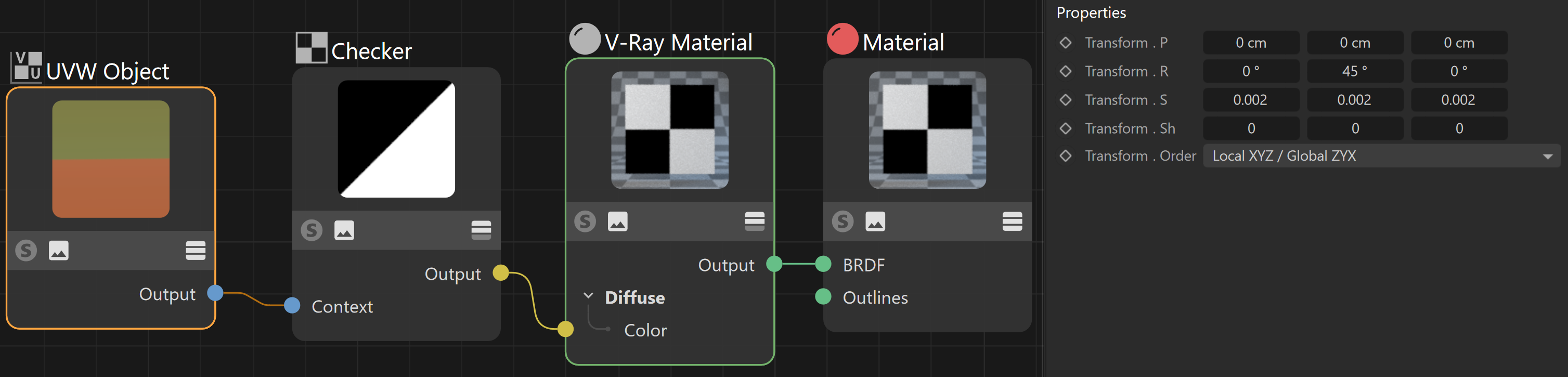Select the Transform . R field showing 45°
The width and height of the screenshot is (1568, 377).
(x=1355, y=71)
